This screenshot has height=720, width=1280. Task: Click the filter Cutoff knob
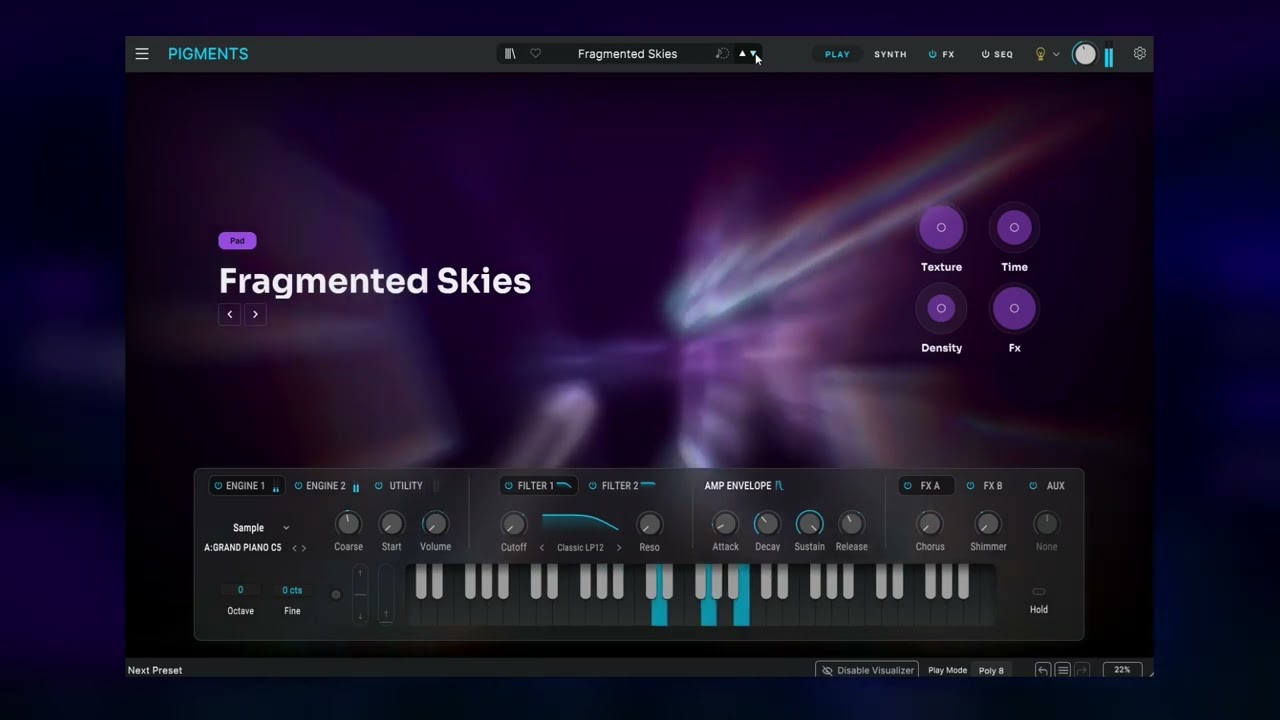514,524
